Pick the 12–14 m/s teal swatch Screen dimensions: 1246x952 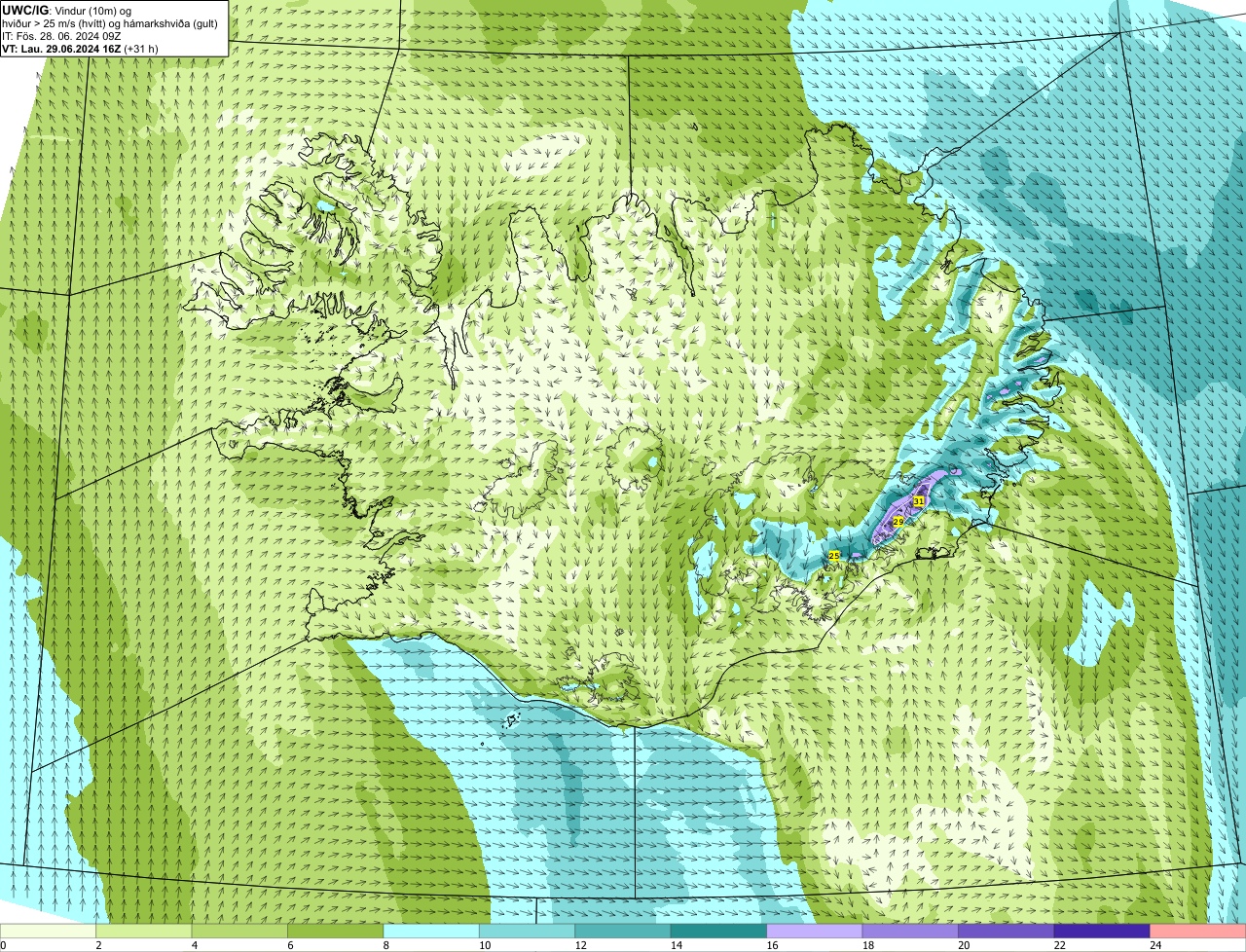[x=623, y=932]
